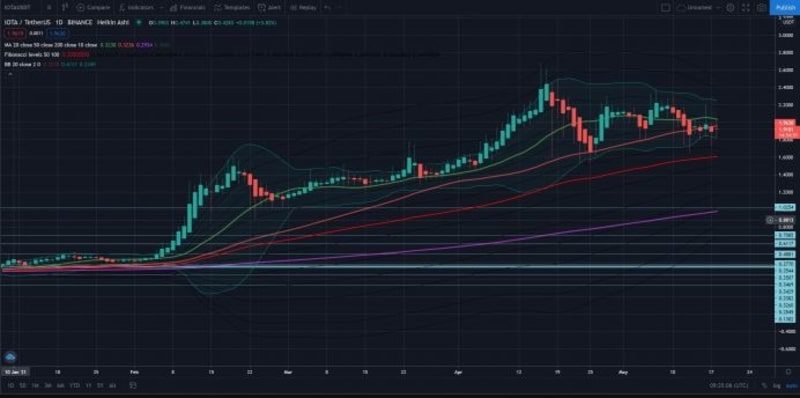Open the Financials menu

tap(188, 8)
